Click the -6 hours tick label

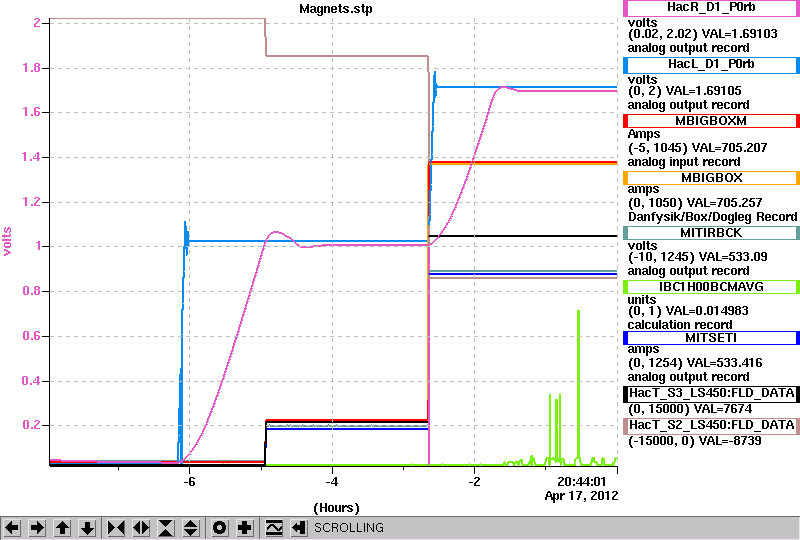[189, 482]
